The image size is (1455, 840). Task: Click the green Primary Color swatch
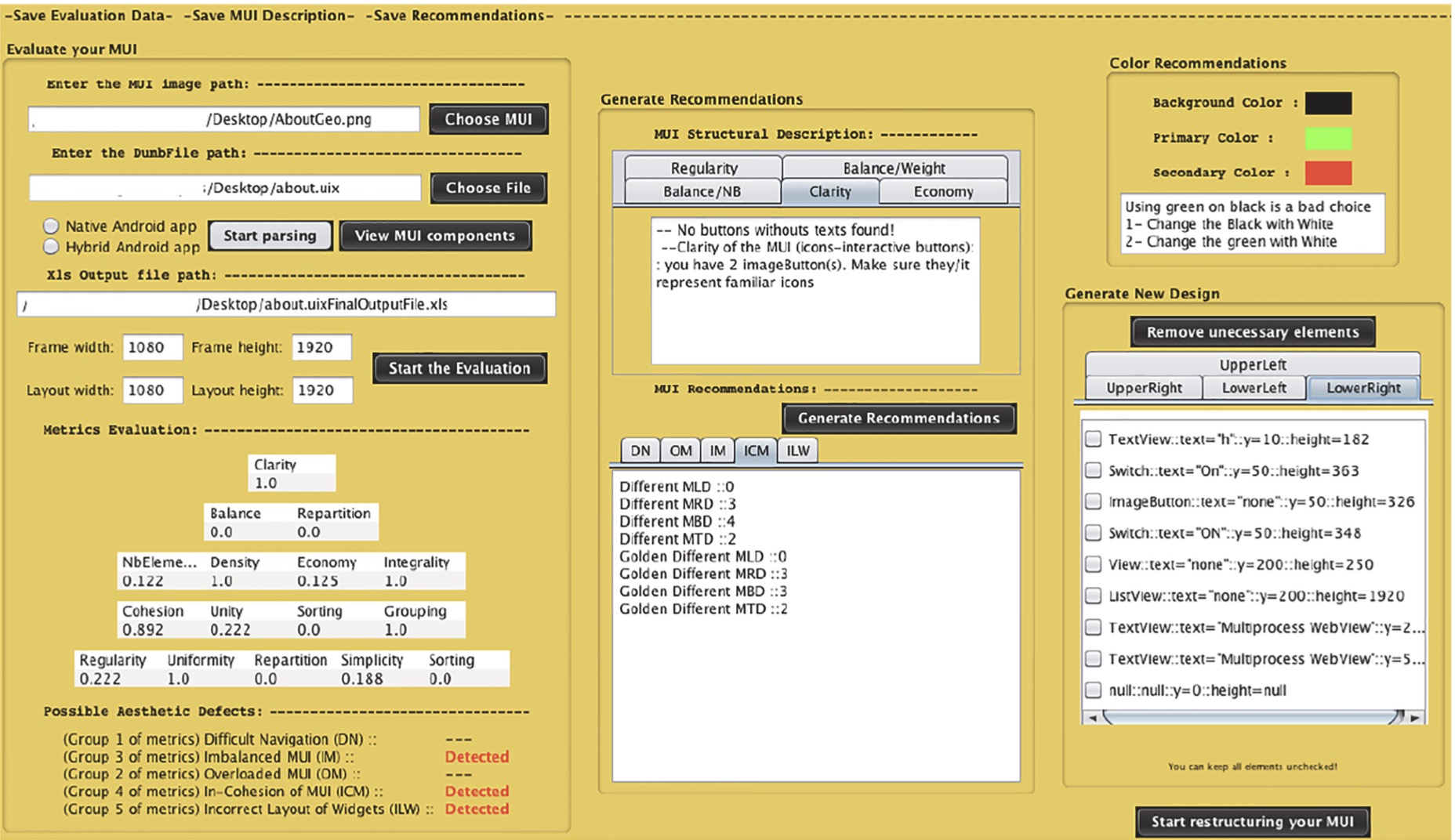pyautogui.click(x=1328, y=138)
